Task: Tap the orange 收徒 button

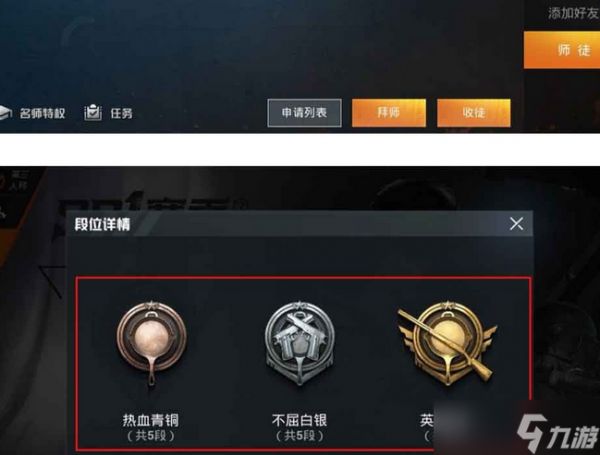Action: point(474,113)
